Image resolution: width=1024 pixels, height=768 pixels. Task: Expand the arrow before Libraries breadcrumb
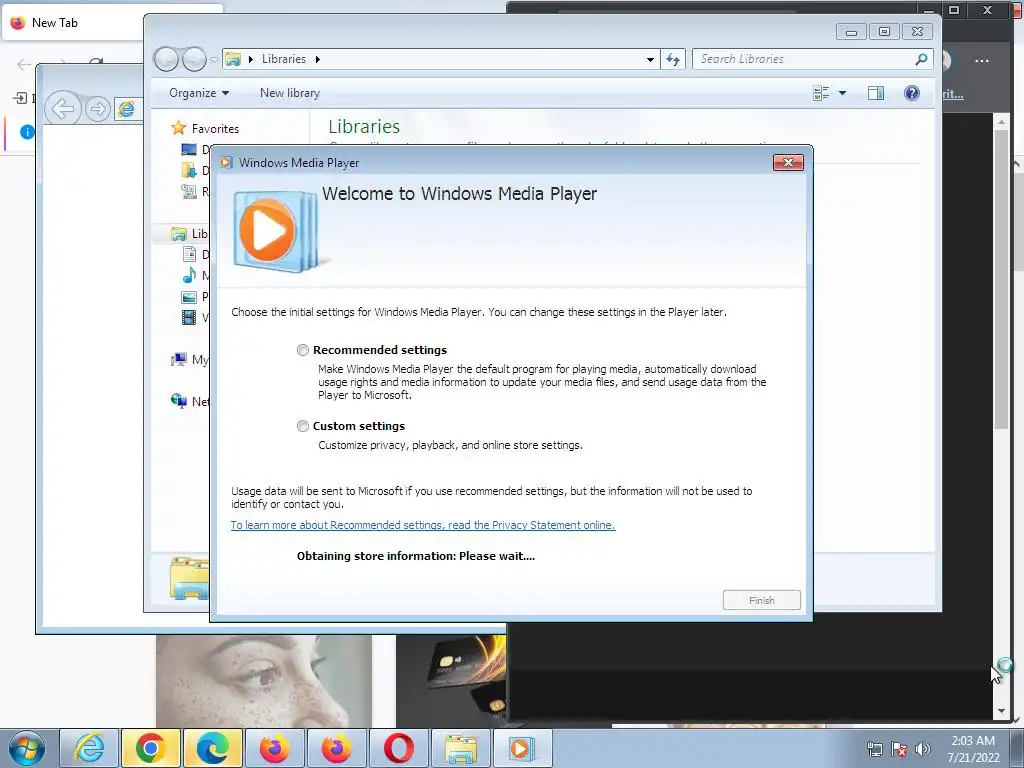pyautogui.click(x=251, y=59)
